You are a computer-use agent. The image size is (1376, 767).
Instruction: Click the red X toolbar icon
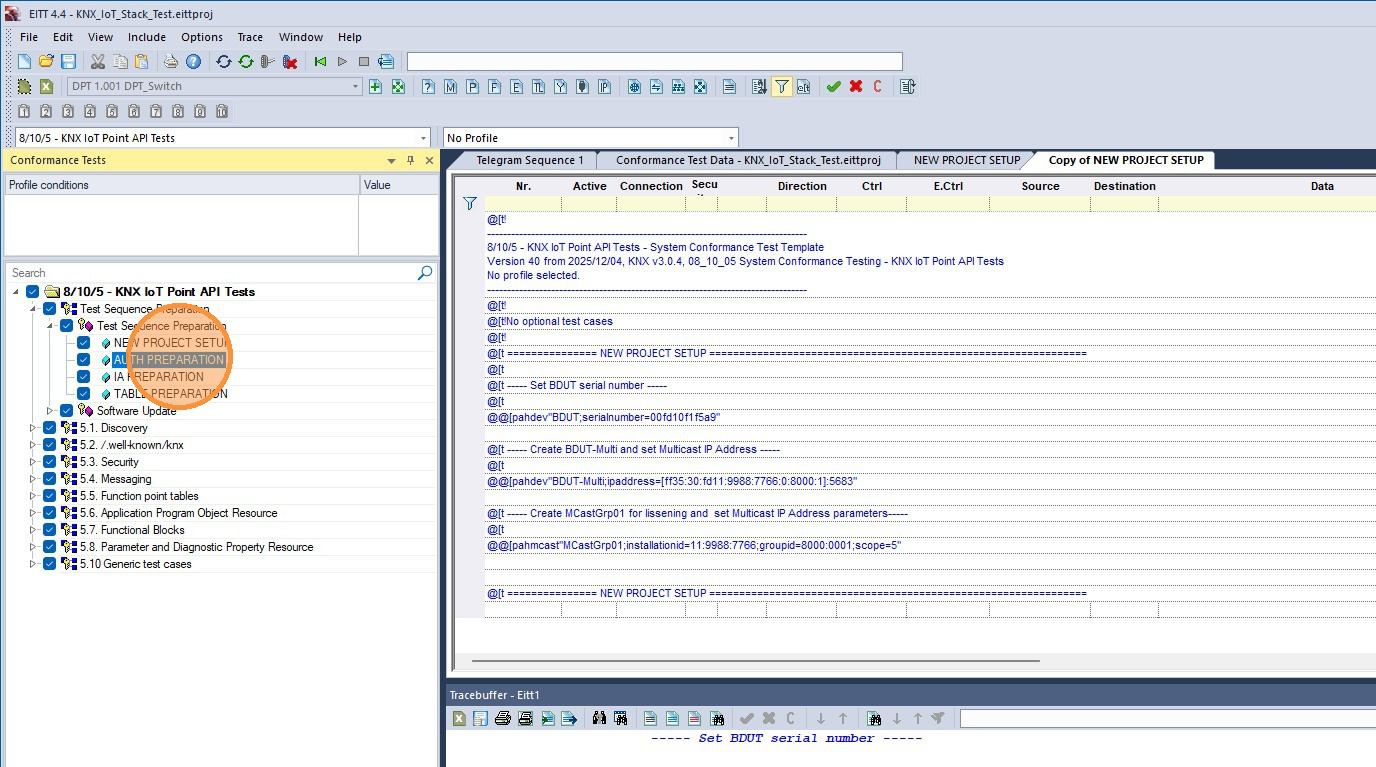pos(856,87)
